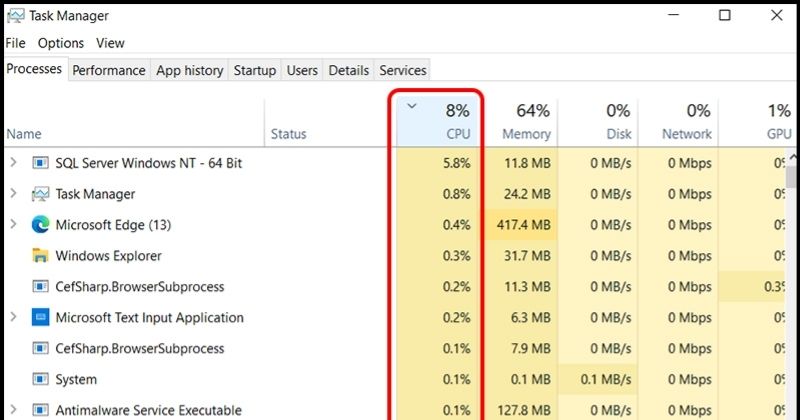Sort by the Disk column header
Image resolution: width=800 pixels, height=420 pixels.
598,122
